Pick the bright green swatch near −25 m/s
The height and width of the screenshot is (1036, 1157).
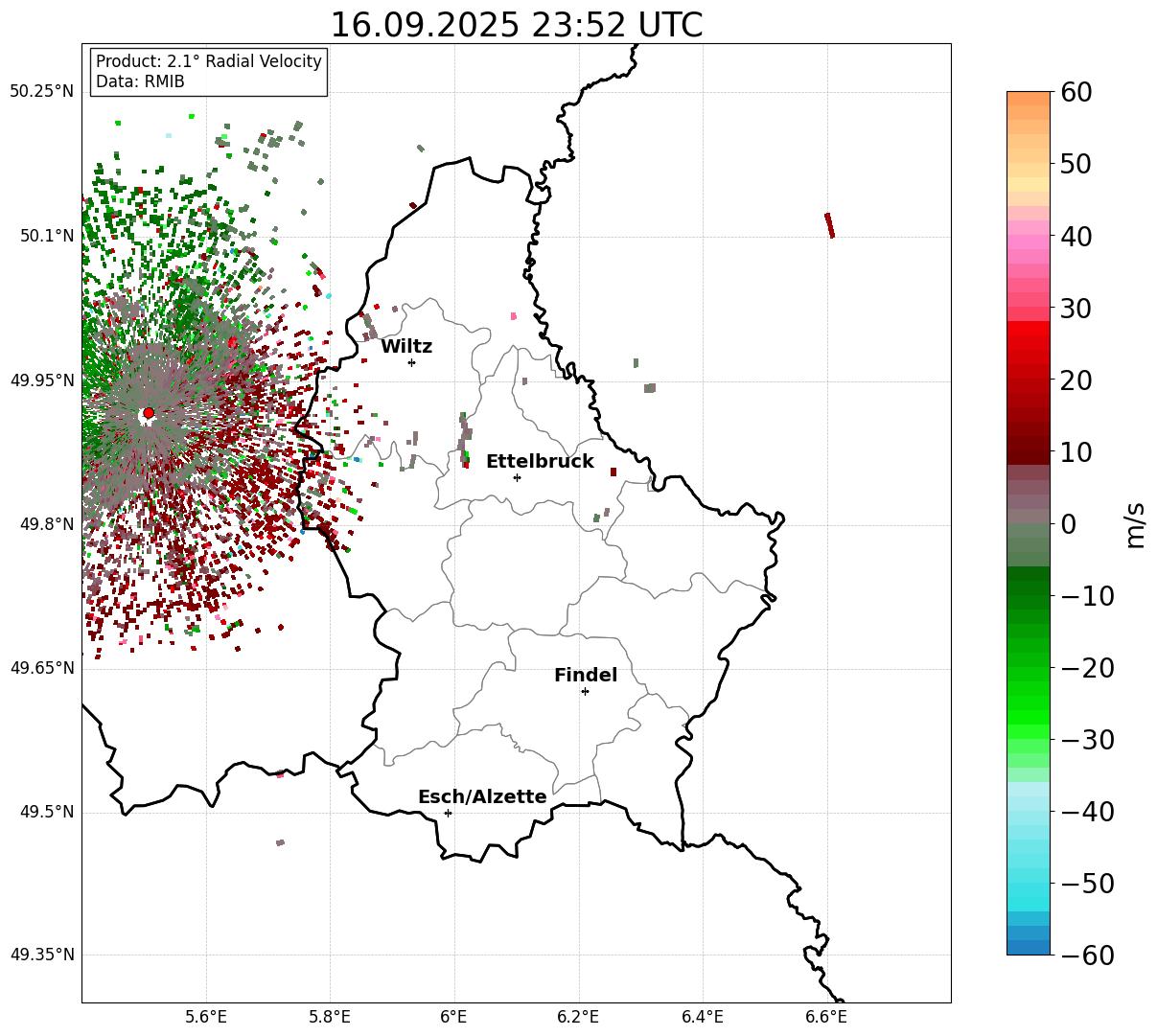[1029, 702]
